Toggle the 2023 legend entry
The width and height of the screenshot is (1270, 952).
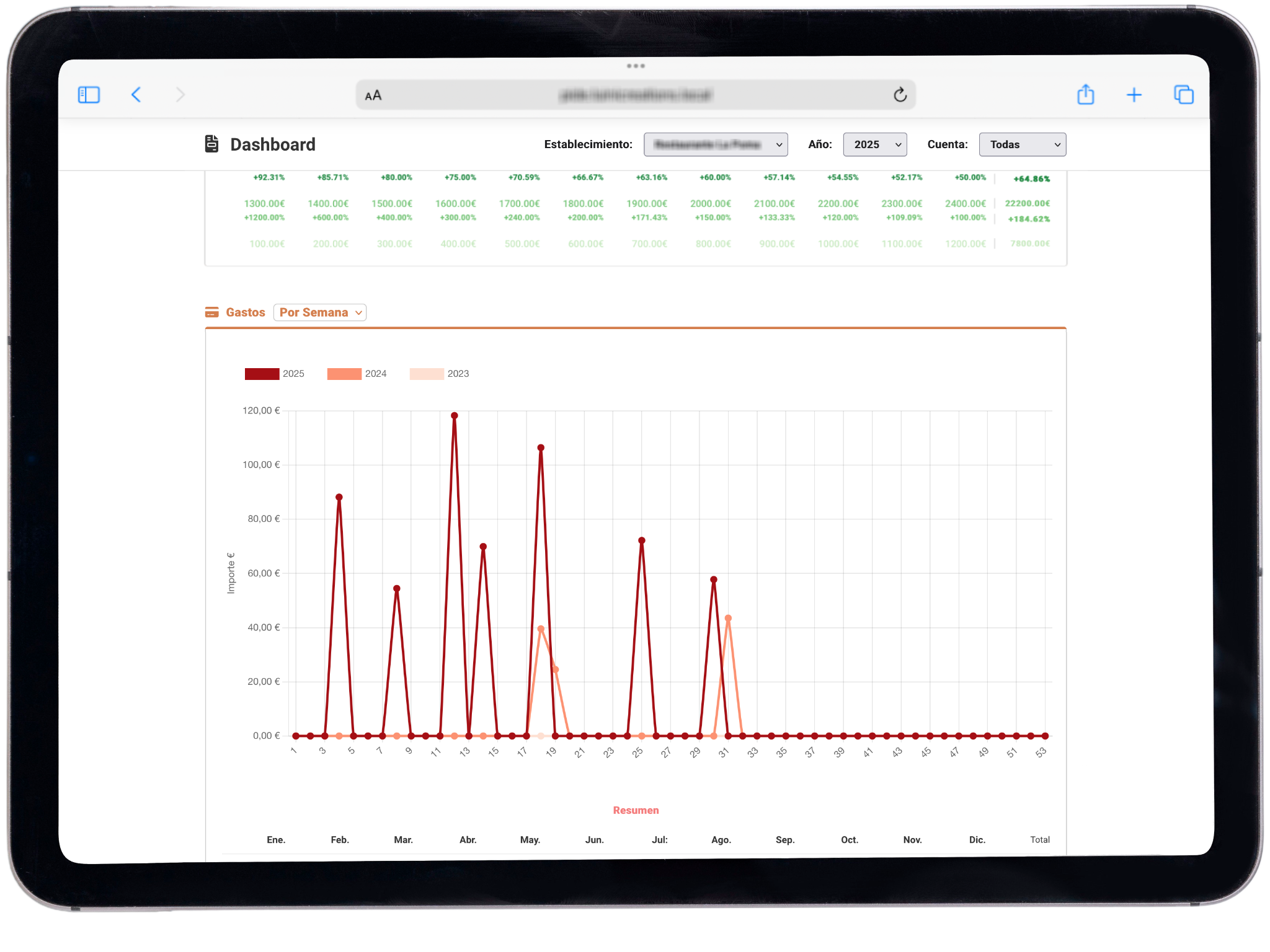427,374
